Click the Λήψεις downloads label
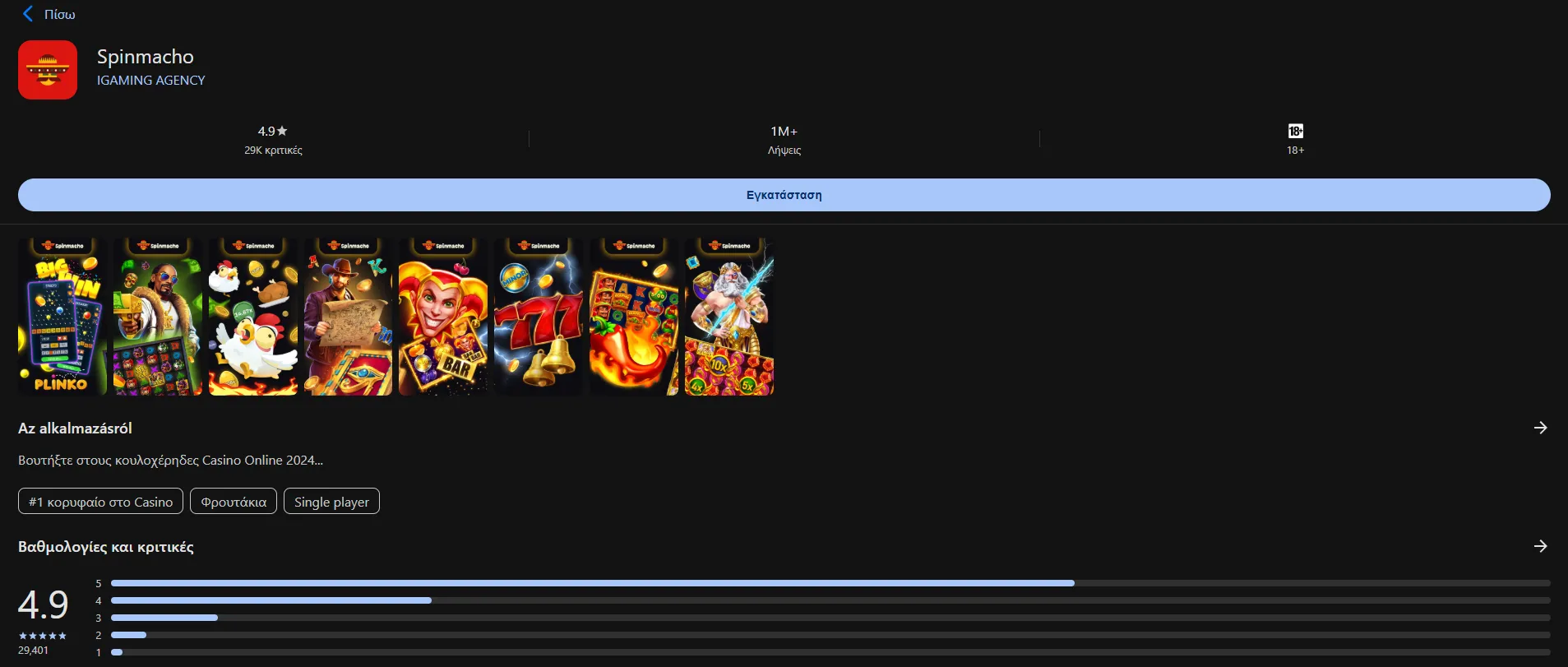The width and height of the screenshot is (1568, 667). [x=784, y=151]
